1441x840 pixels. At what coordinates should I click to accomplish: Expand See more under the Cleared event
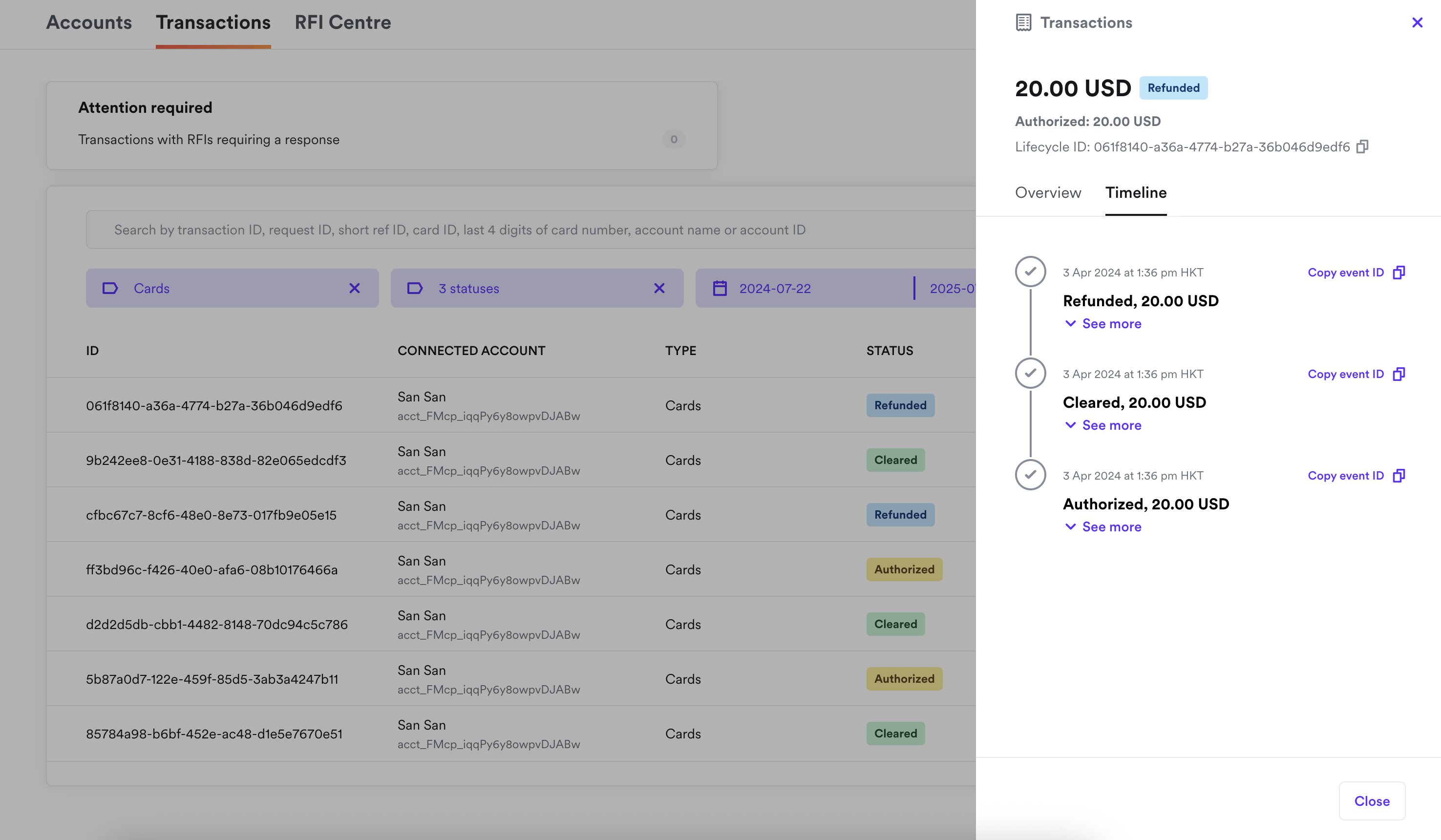1103,425
